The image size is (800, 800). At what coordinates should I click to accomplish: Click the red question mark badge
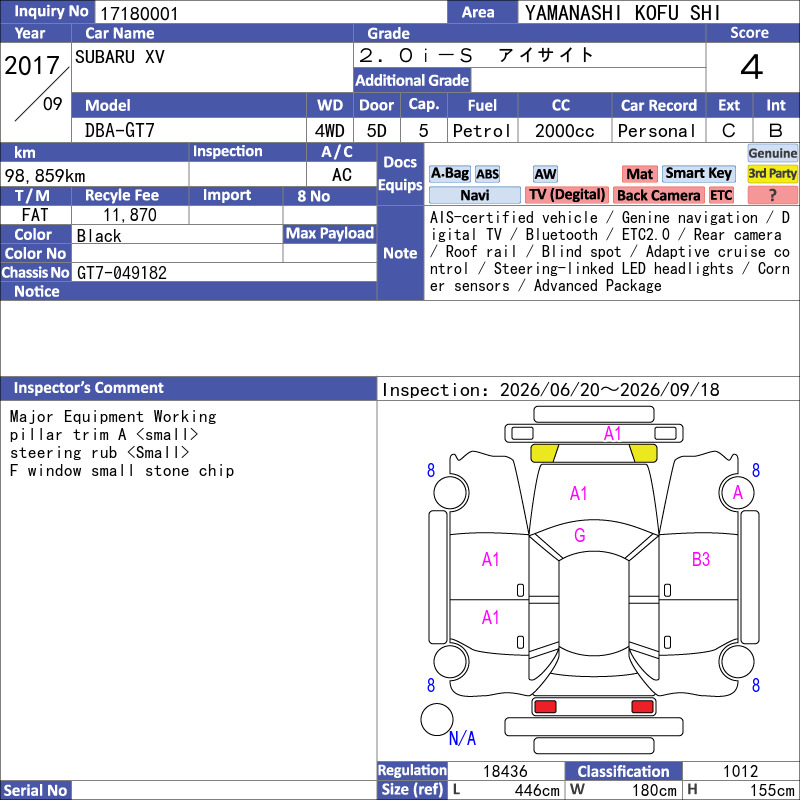click(772, 195)
